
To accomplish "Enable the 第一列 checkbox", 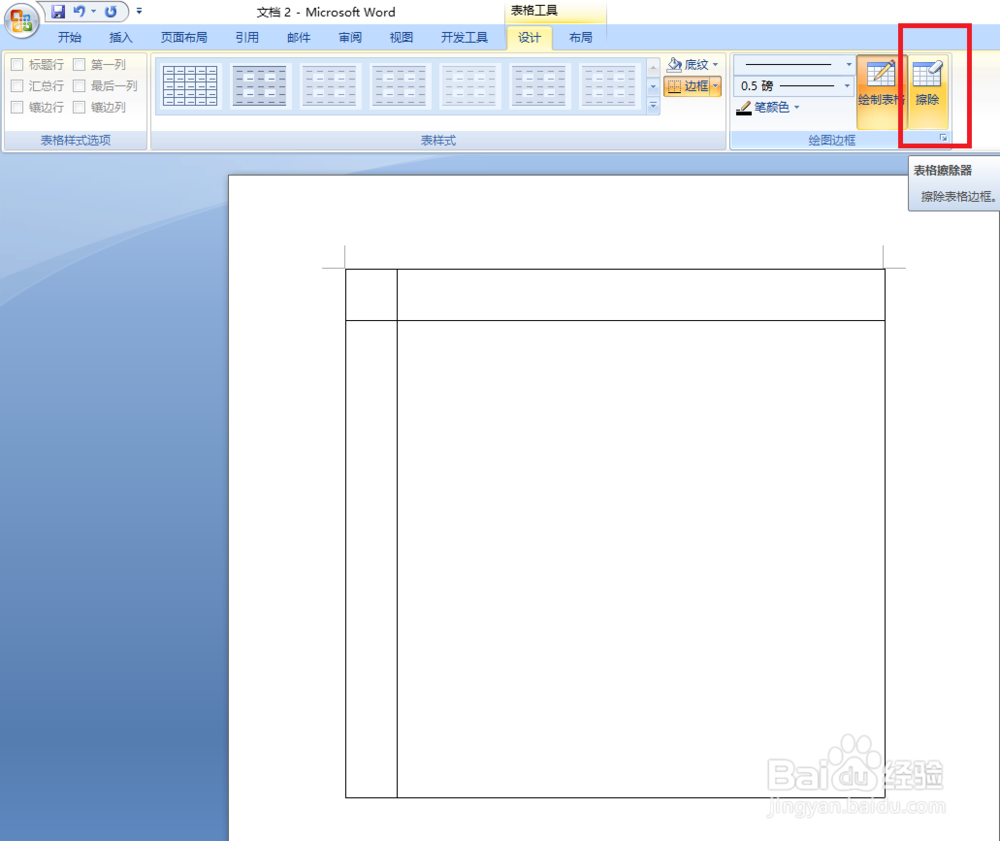I will (79, 64).
